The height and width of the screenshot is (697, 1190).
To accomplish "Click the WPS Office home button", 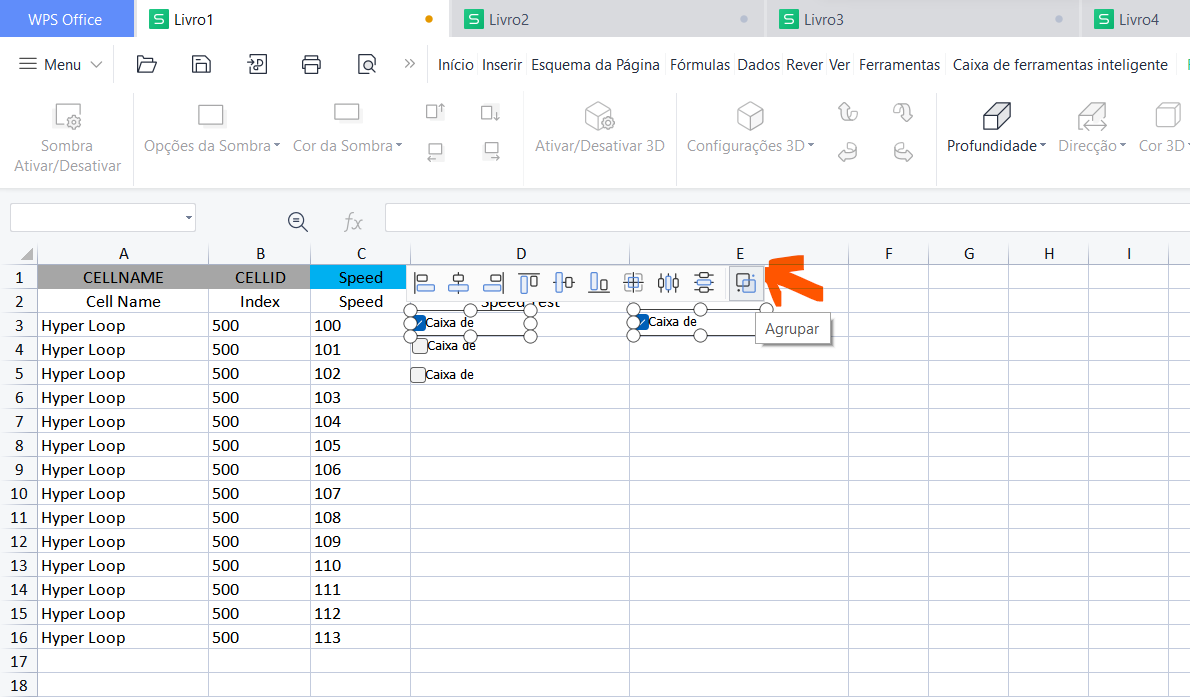I will point(64,19).
